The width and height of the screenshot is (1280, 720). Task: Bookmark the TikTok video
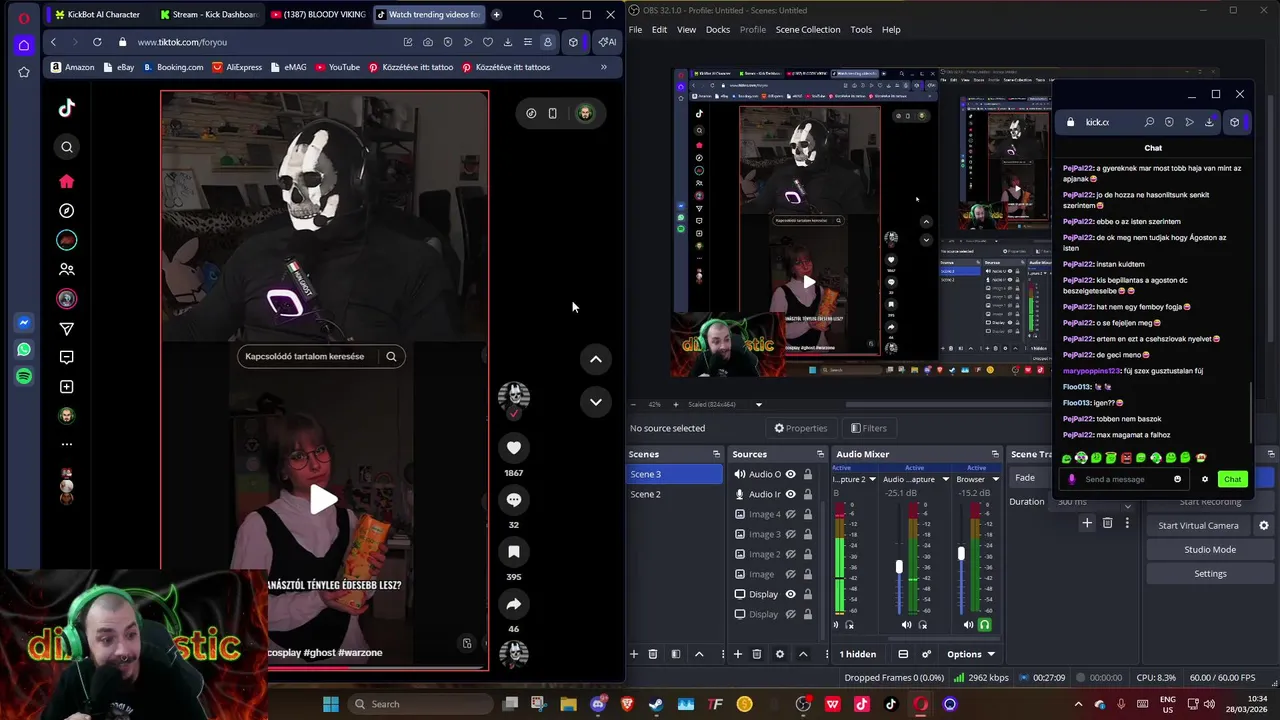(514, 552)
